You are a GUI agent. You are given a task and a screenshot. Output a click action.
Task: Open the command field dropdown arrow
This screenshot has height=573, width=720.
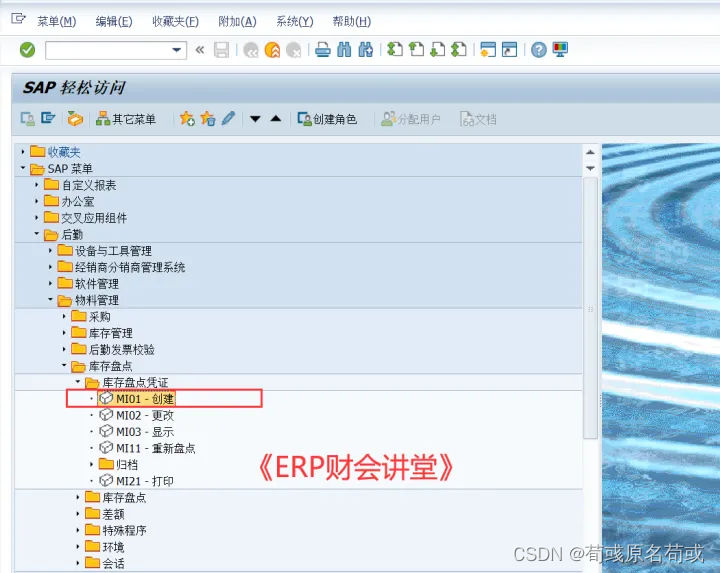[176, 50]
